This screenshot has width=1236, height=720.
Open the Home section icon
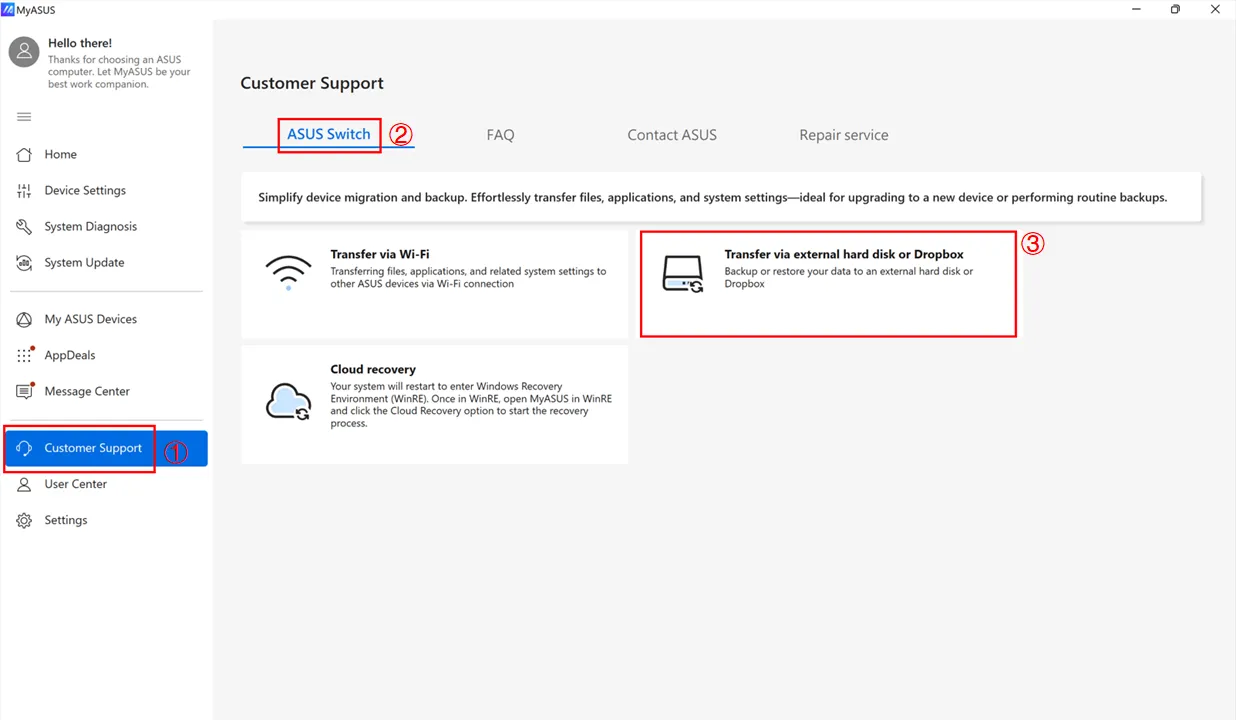click(24, 154)
